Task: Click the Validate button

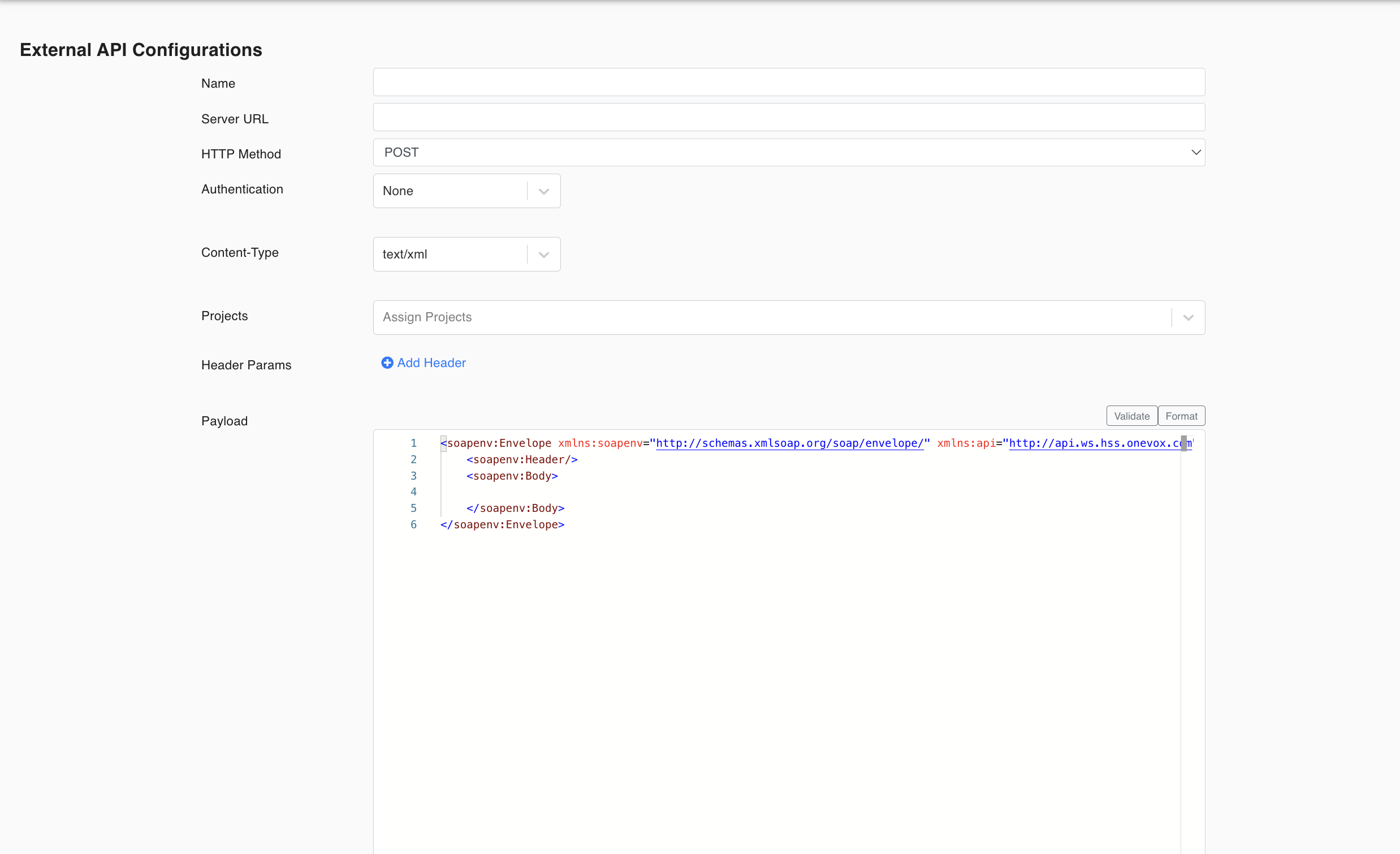Action: coord(1131,416)
